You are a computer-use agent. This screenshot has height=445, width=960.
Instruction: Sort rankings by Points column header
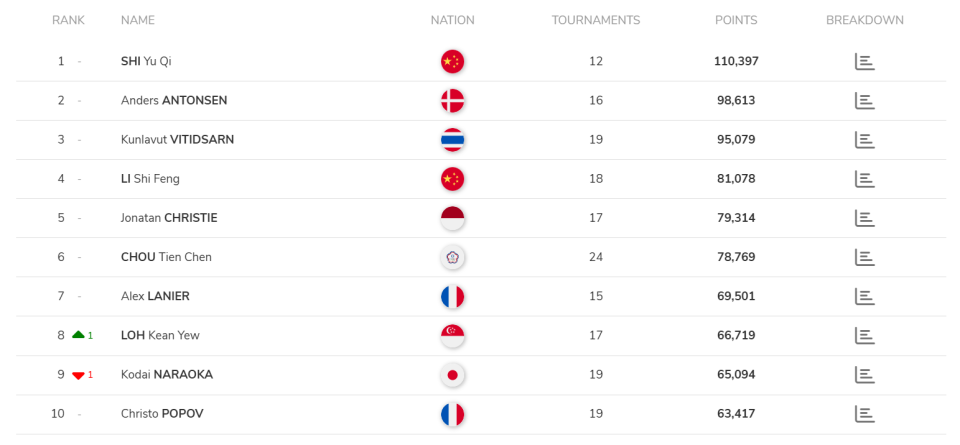point(736,20)
